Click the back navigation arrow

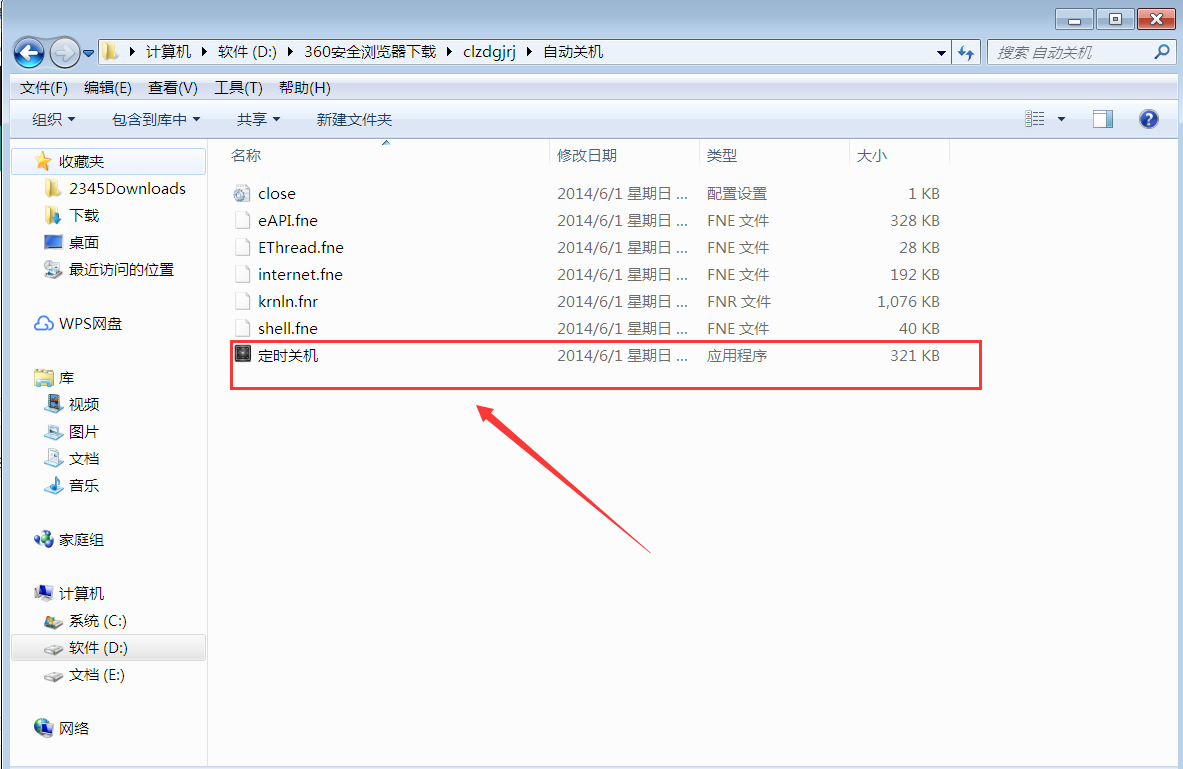[29, 52]
